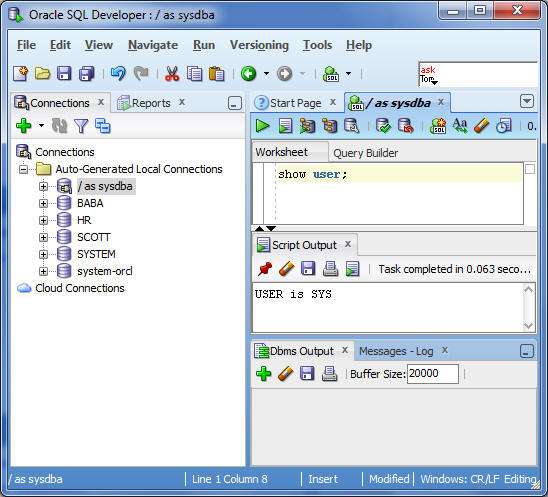The image size is (548, 497).
Task: Open the Navigate menu
Action: (153, 45)
